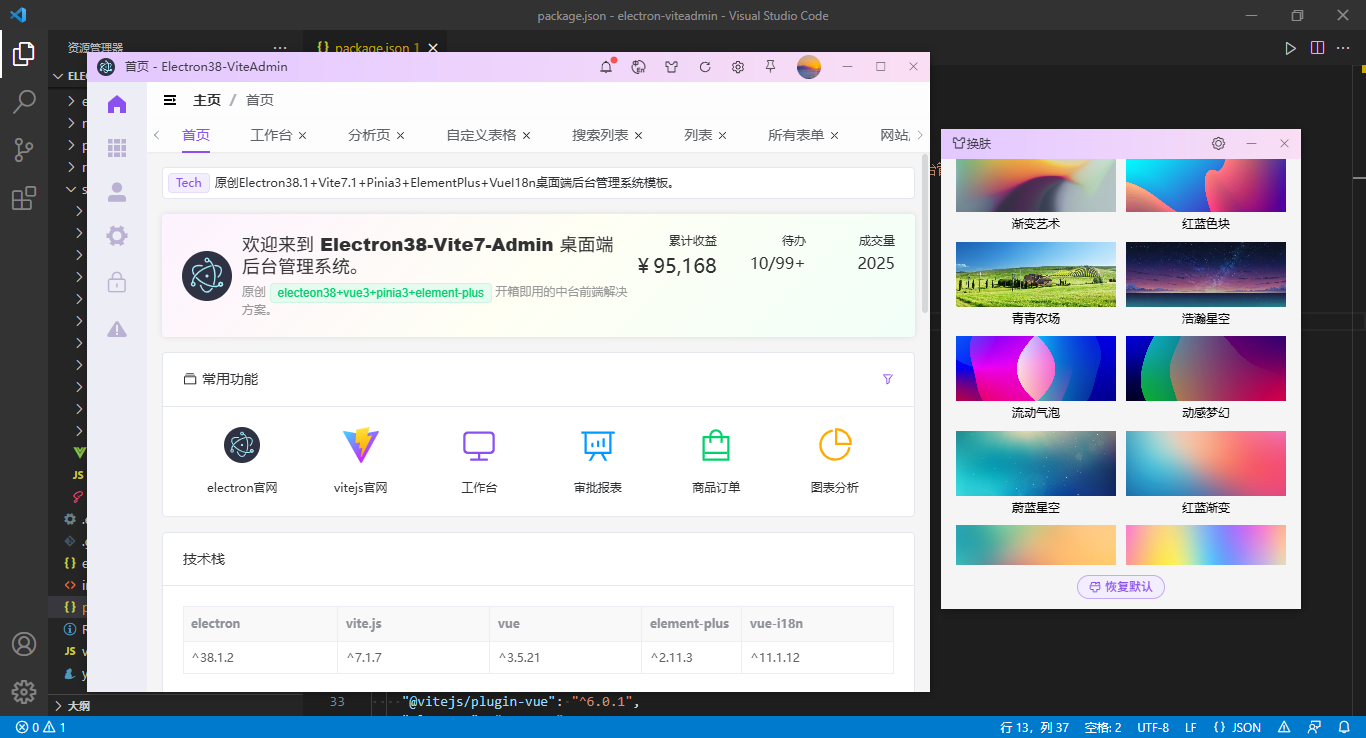The width and height of the screenshot is (1366, 738).
Task: Select the warning triangle icon in admin sidebar
Action: (117, 328)
